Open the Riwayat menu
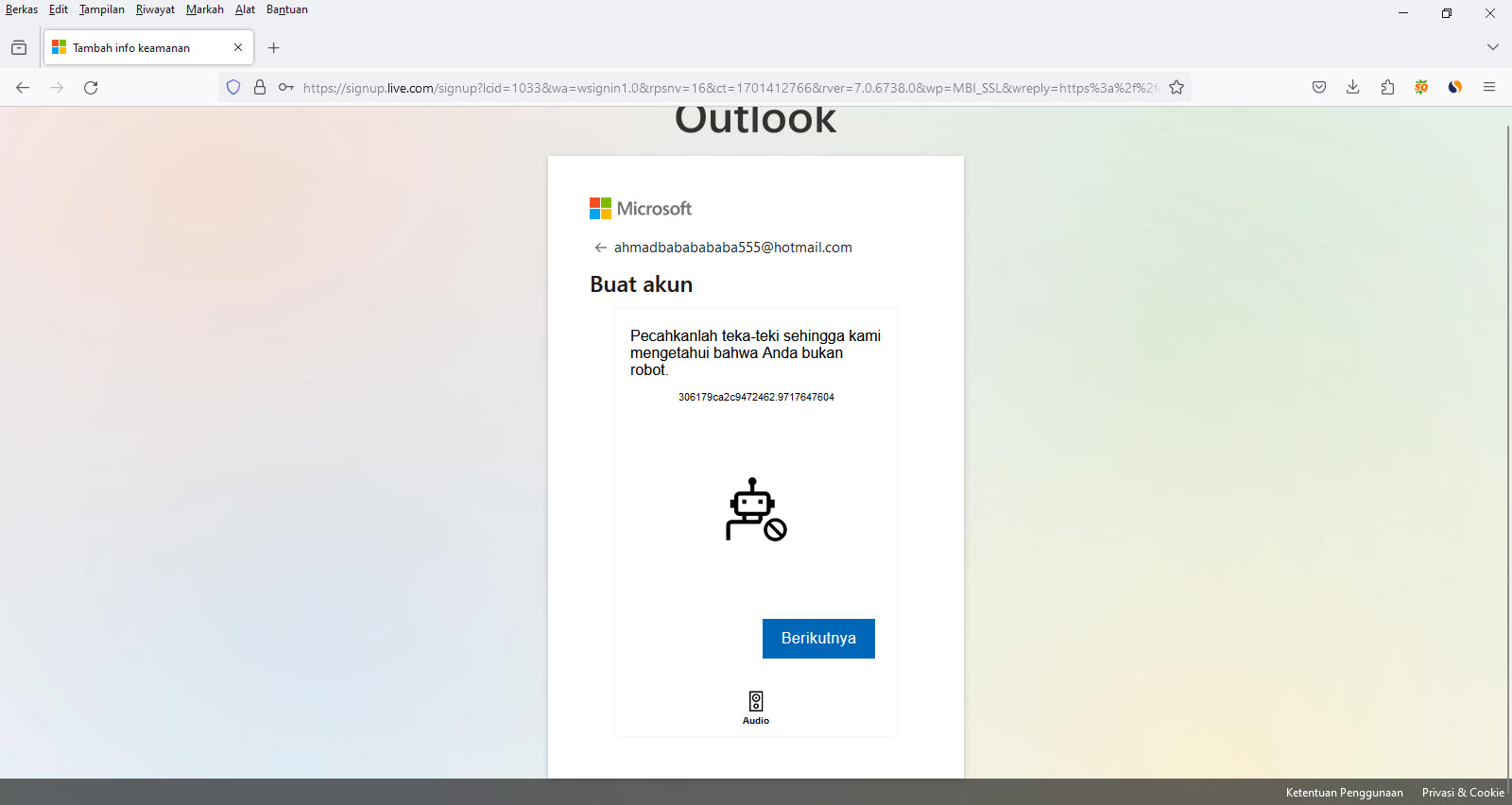This screenshot has width=1512, height=805. click(x=155, y=9)
